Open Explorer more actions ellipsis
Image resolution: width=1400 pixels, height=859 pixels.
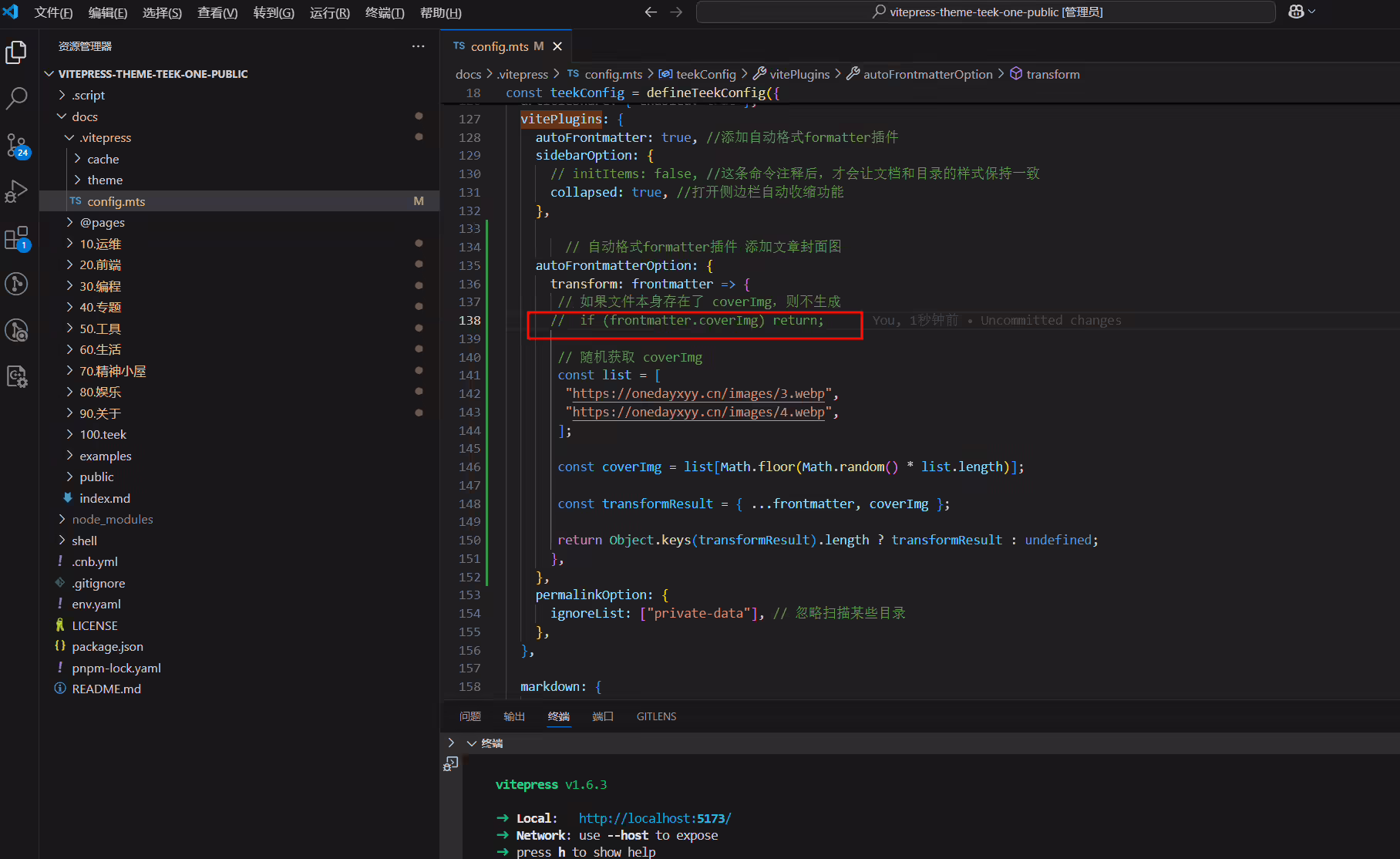(x=418, y=46)
